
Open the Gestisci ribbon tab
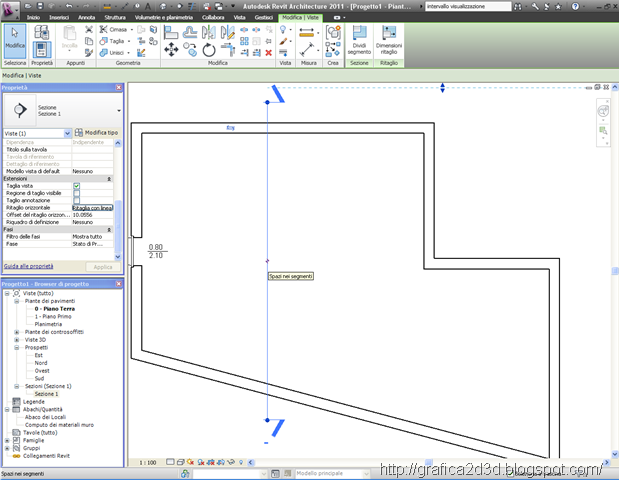pos(264,17)
